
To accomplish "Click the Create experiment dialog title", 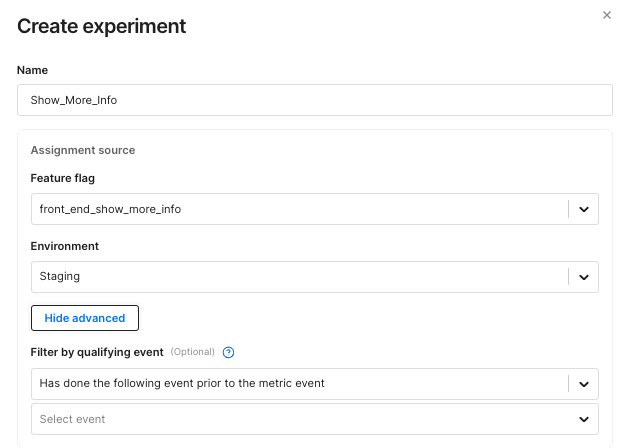I will pyautogui.click(x=102, y=26).
